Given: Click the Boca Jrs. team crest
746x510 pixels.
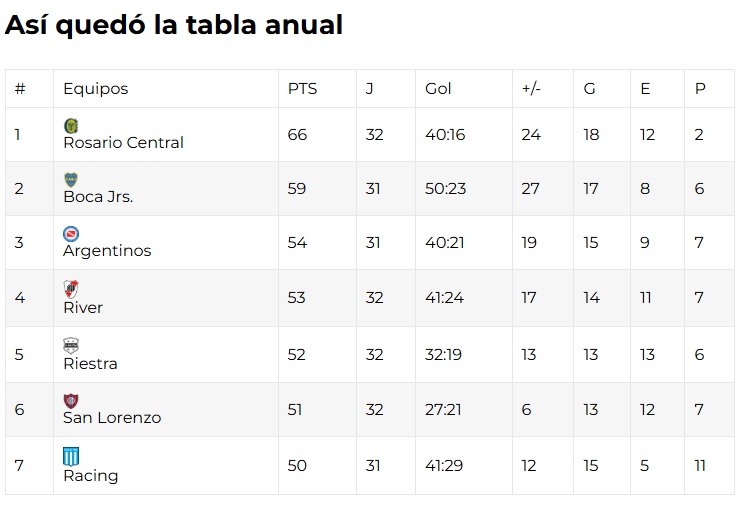Looking at the screenshot, I should pos(71,179).
